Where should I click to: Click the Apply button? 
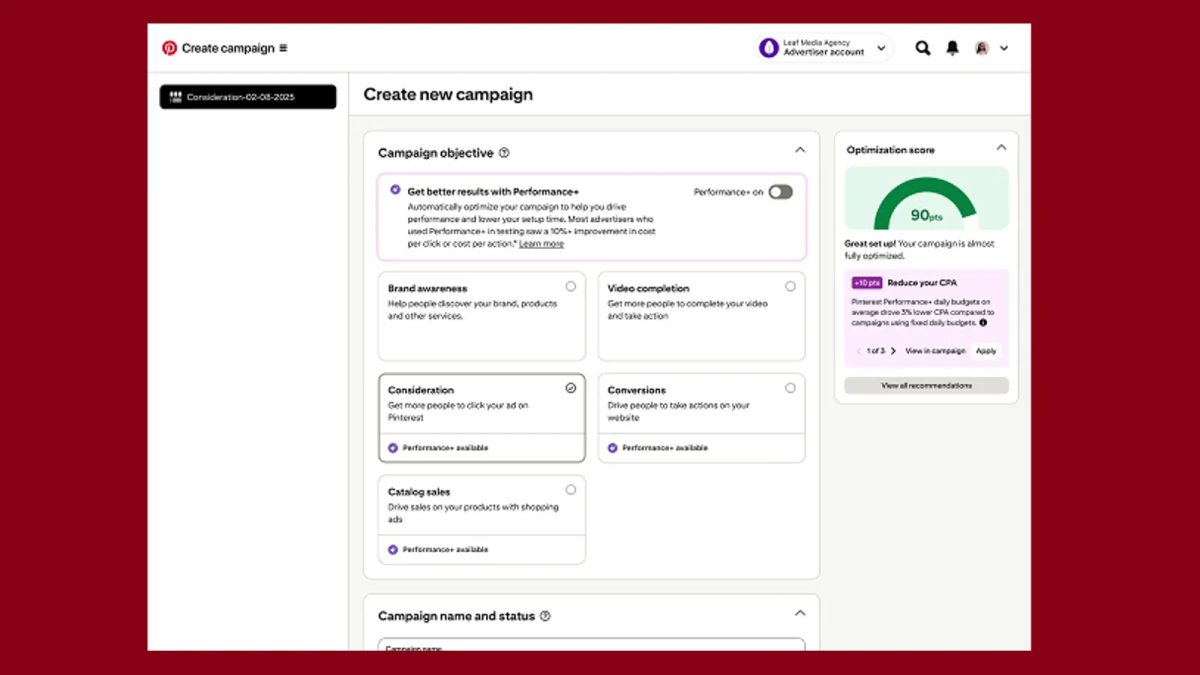(986, 351)
